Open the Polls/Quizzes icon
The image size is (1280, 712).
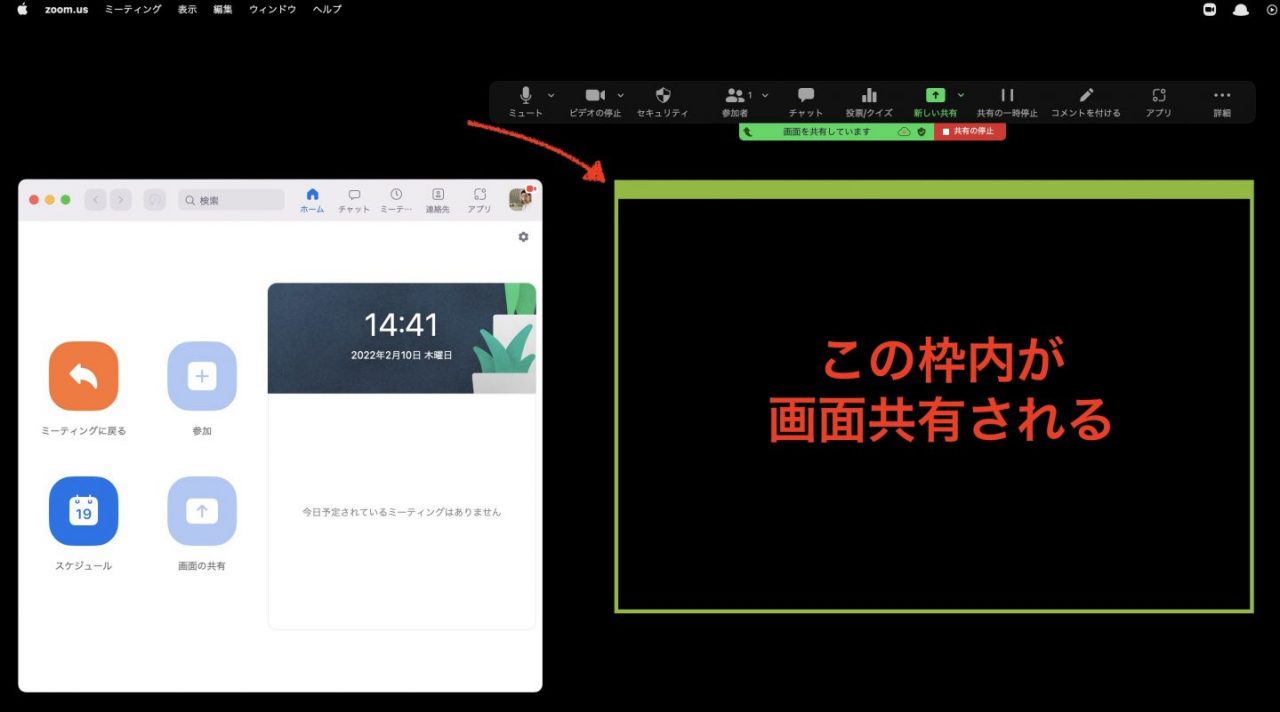(869, 96)
